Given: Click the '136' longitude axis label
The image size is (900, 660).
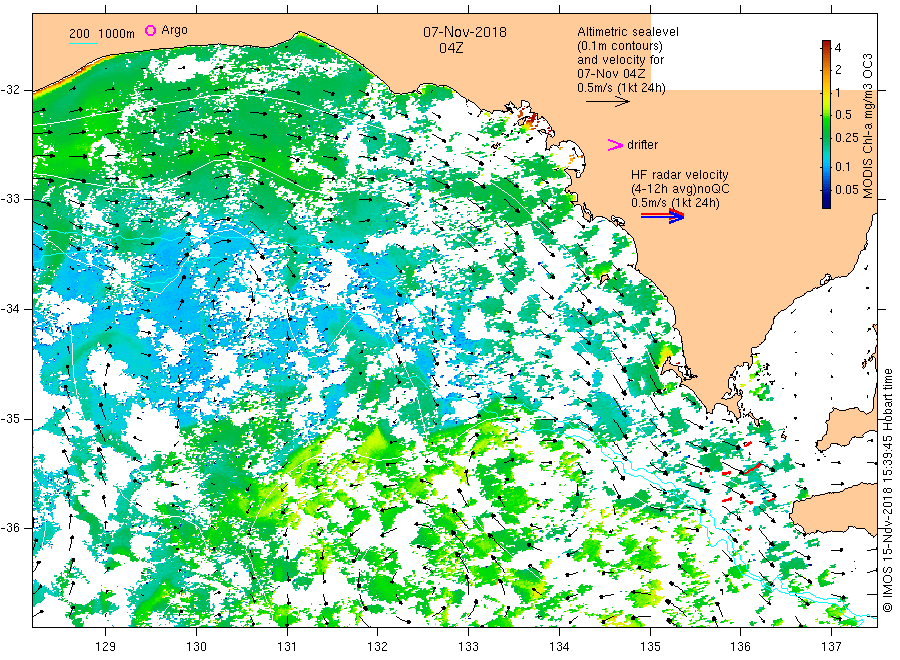Looking at the screenshot, I should (740, 647).
